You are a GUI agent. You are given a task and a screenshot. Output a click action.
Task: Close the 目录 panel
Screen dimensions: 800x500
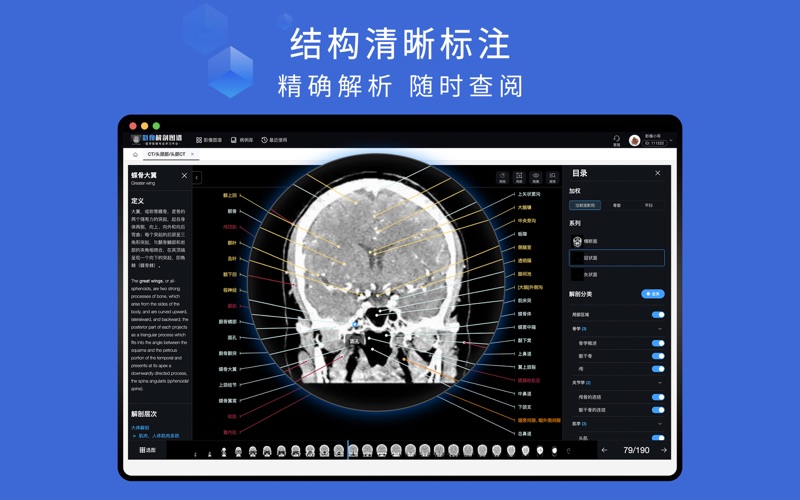pyautogui.click(x=658, y=173)
